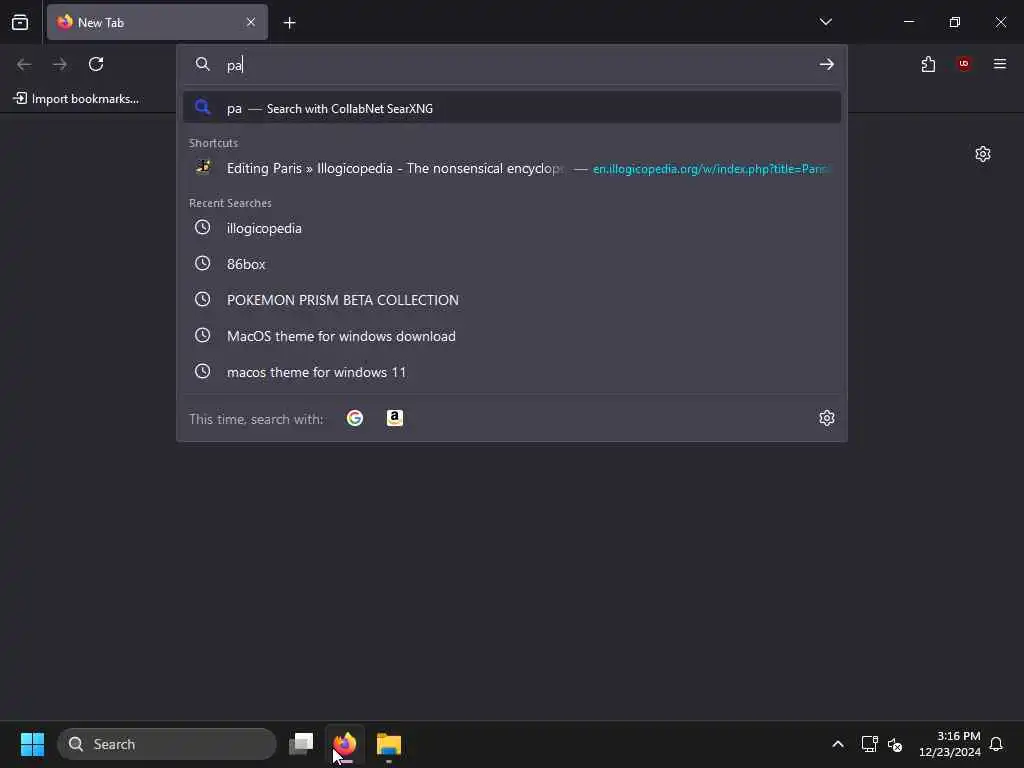The image size is (1024, 768).
Task: Open the network status tray icon
Action: click(x=869, y=744)
